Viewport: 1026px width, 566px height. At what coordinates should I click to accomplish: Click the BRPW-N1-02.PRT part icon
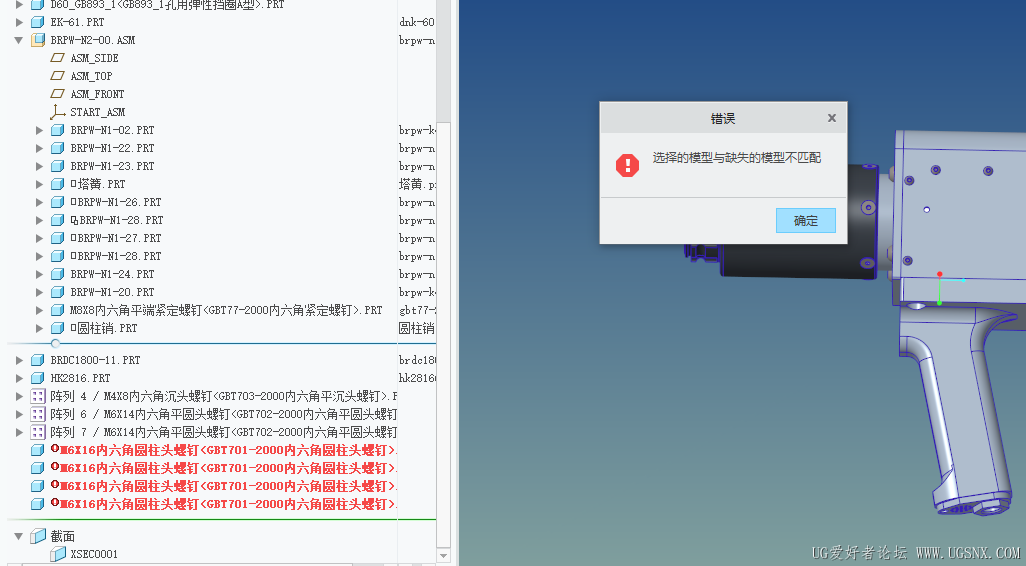(58, 130)
